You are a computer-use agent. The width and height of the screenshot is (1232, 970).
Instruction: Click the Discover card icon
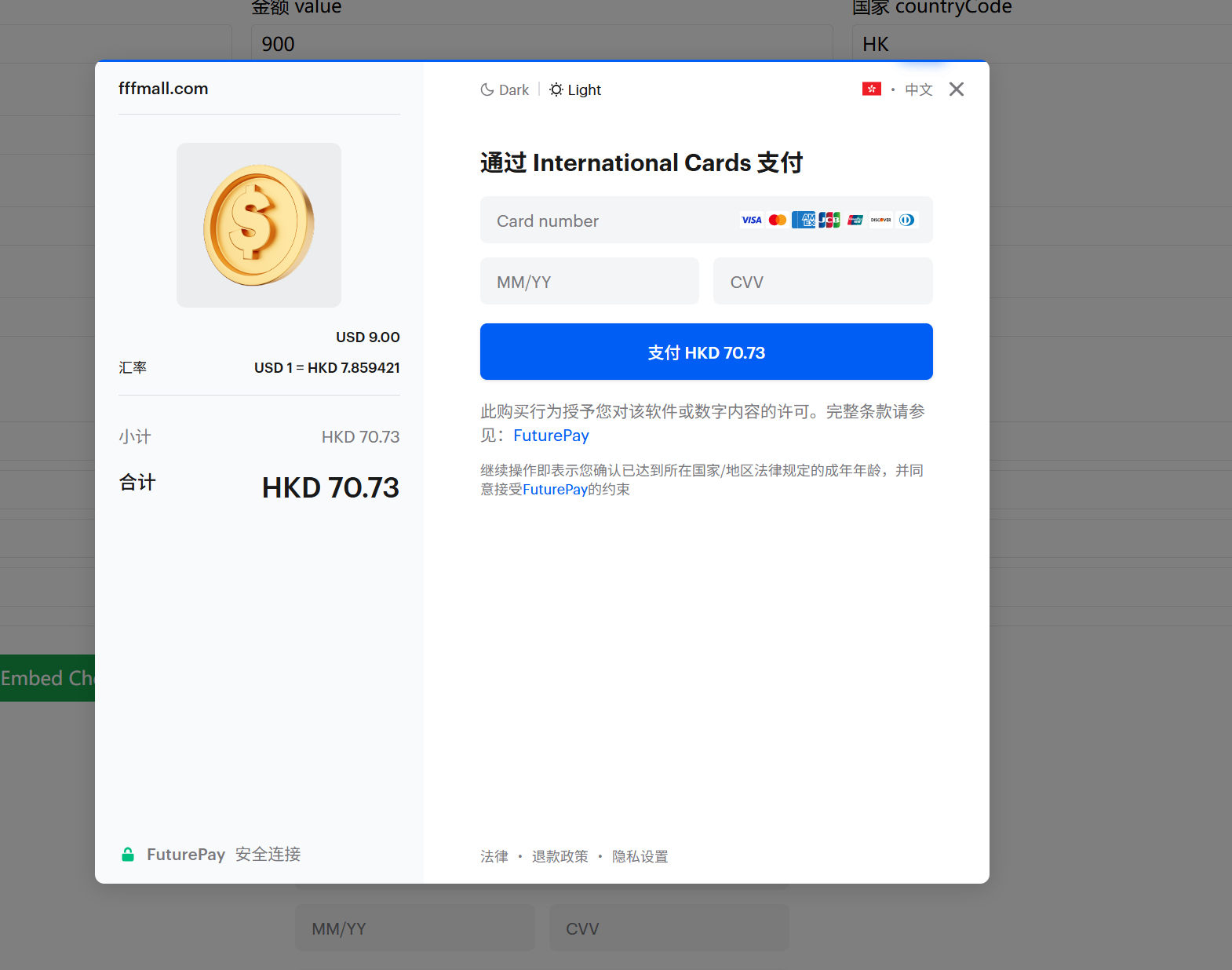coord(880,220)
